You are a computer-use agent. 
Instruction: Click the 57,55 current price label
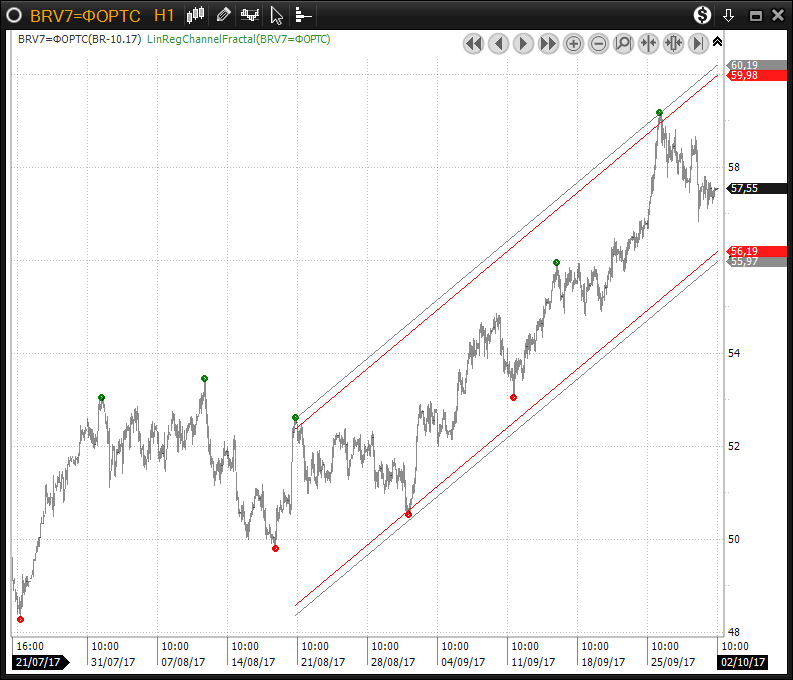click(743, 188)
